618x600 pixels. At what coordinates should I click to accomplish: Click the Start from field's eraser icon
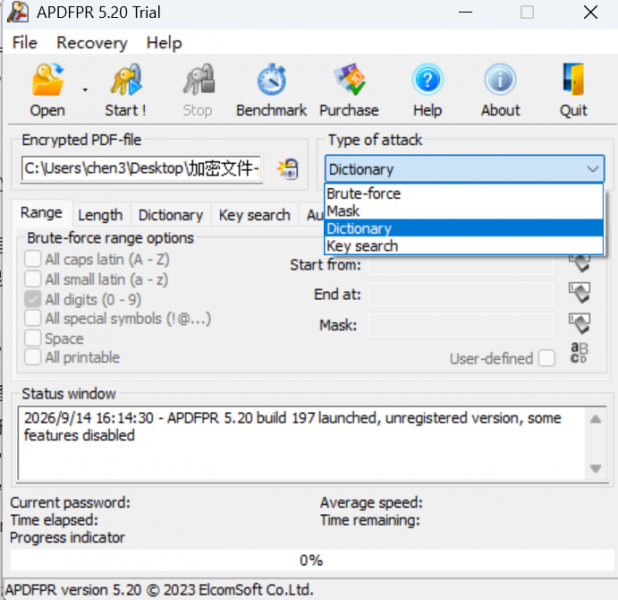pos(579,263)
